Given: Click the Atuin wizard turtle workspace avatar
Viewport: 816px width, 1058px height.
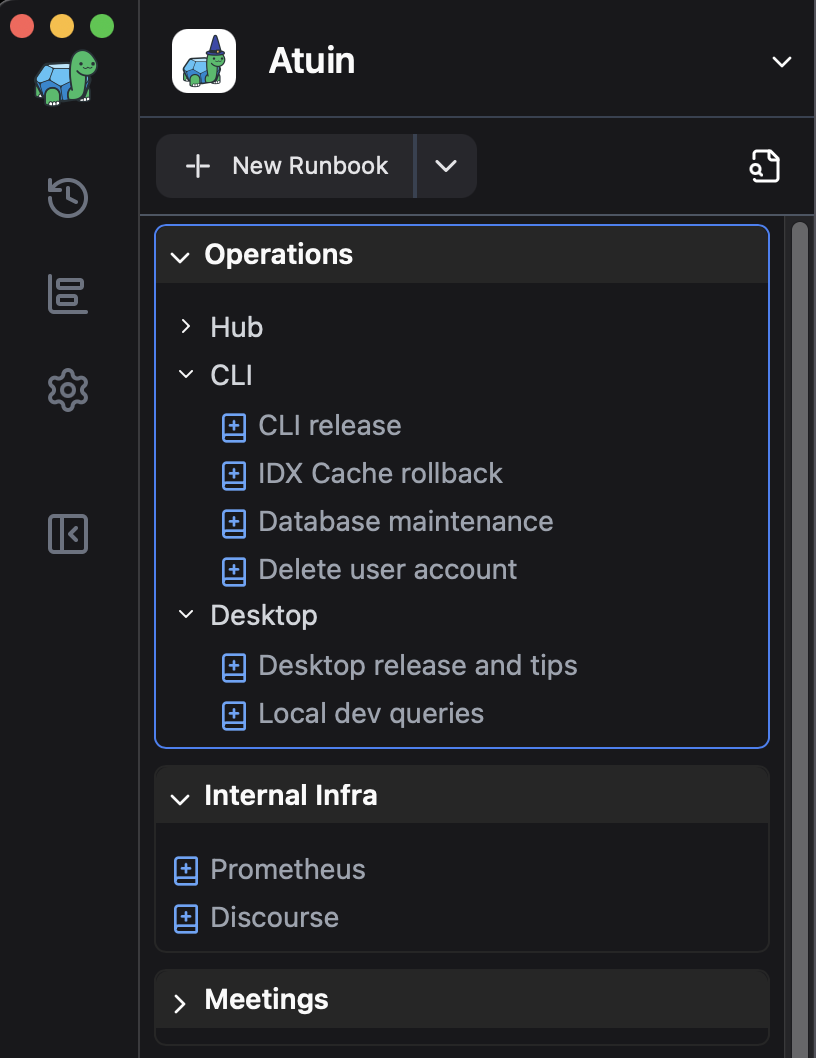Looking at the screenshot, I should click(x=204, y=61).
